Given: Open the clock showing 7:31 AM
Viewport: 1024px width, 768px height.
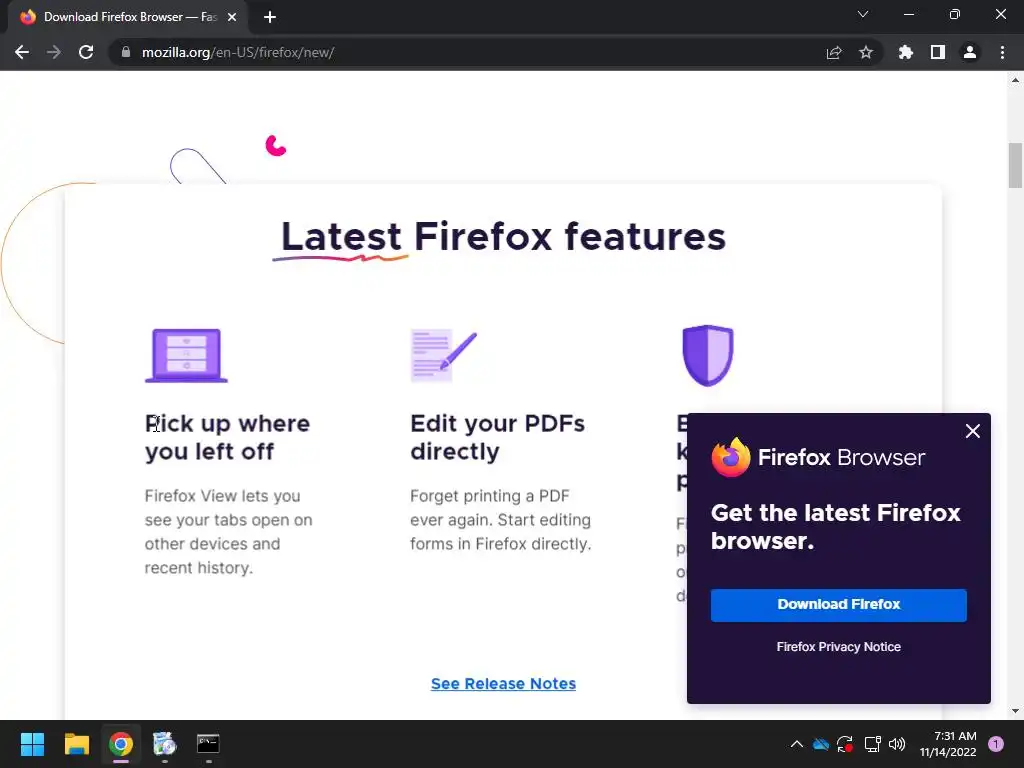Looking at the screenshot, I should tap(948, 744).
